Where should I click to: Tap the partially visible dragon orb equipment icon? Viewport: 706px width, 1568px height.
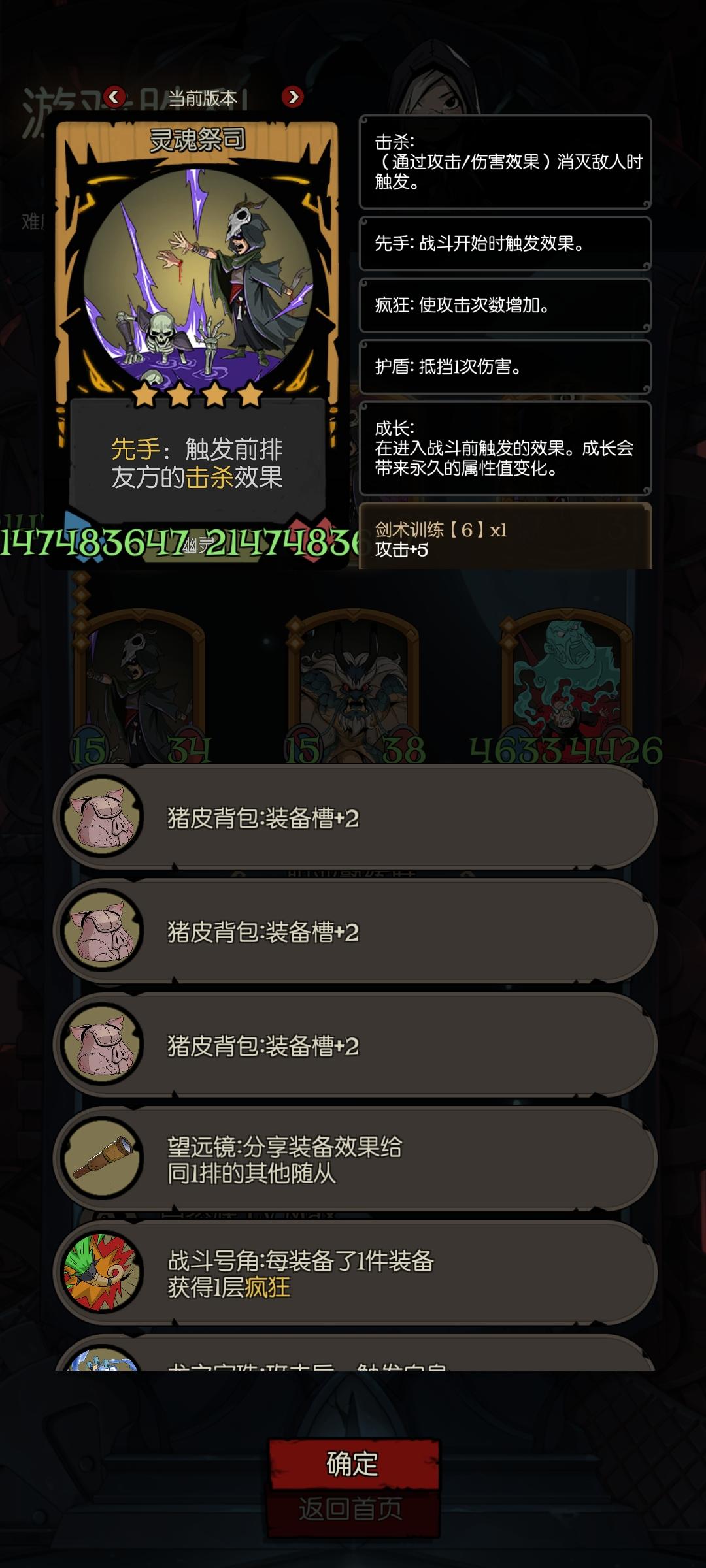tap(102, 1358)
